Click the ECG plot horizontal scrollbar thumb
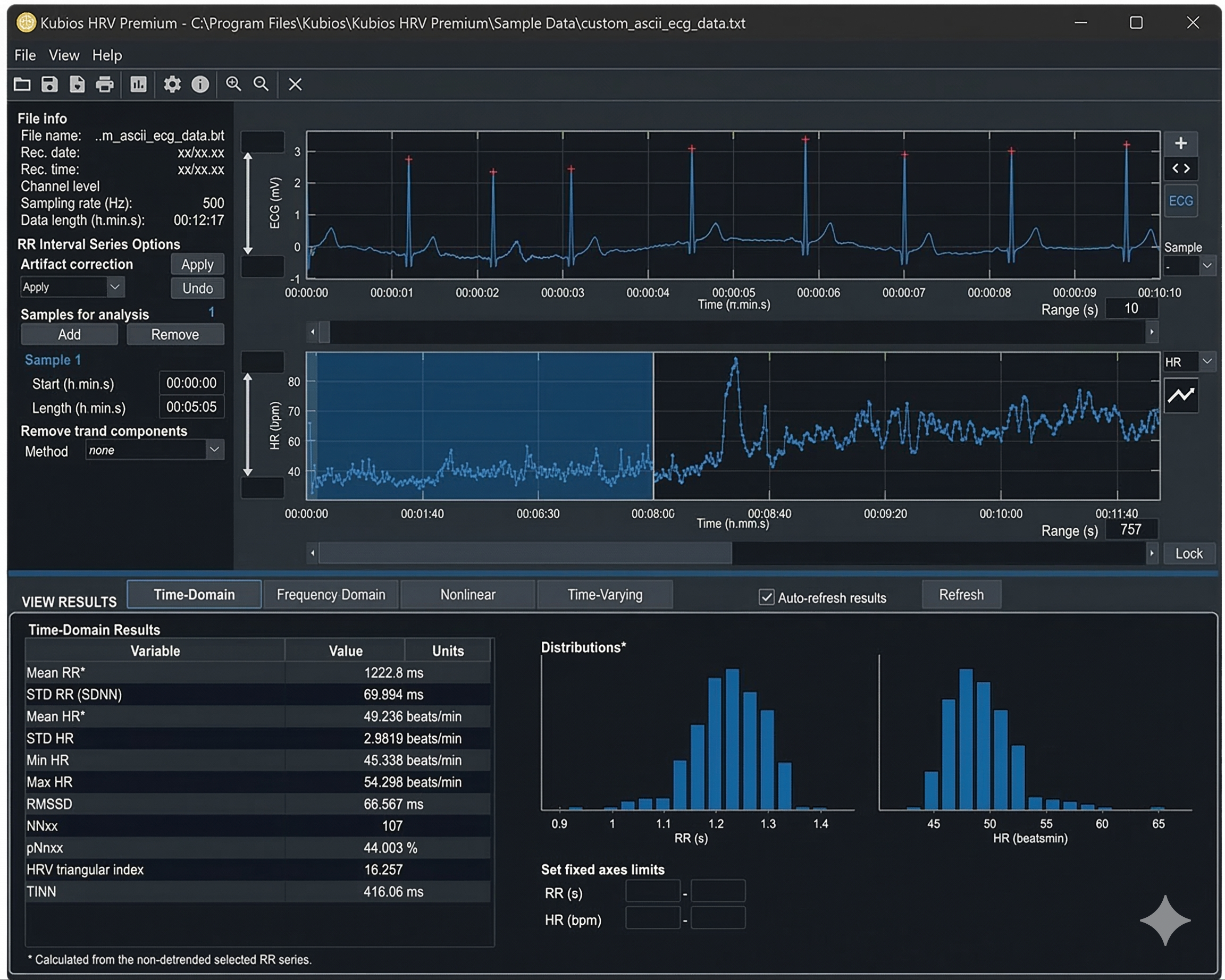The image size is (1225, 980). [324, 332]
